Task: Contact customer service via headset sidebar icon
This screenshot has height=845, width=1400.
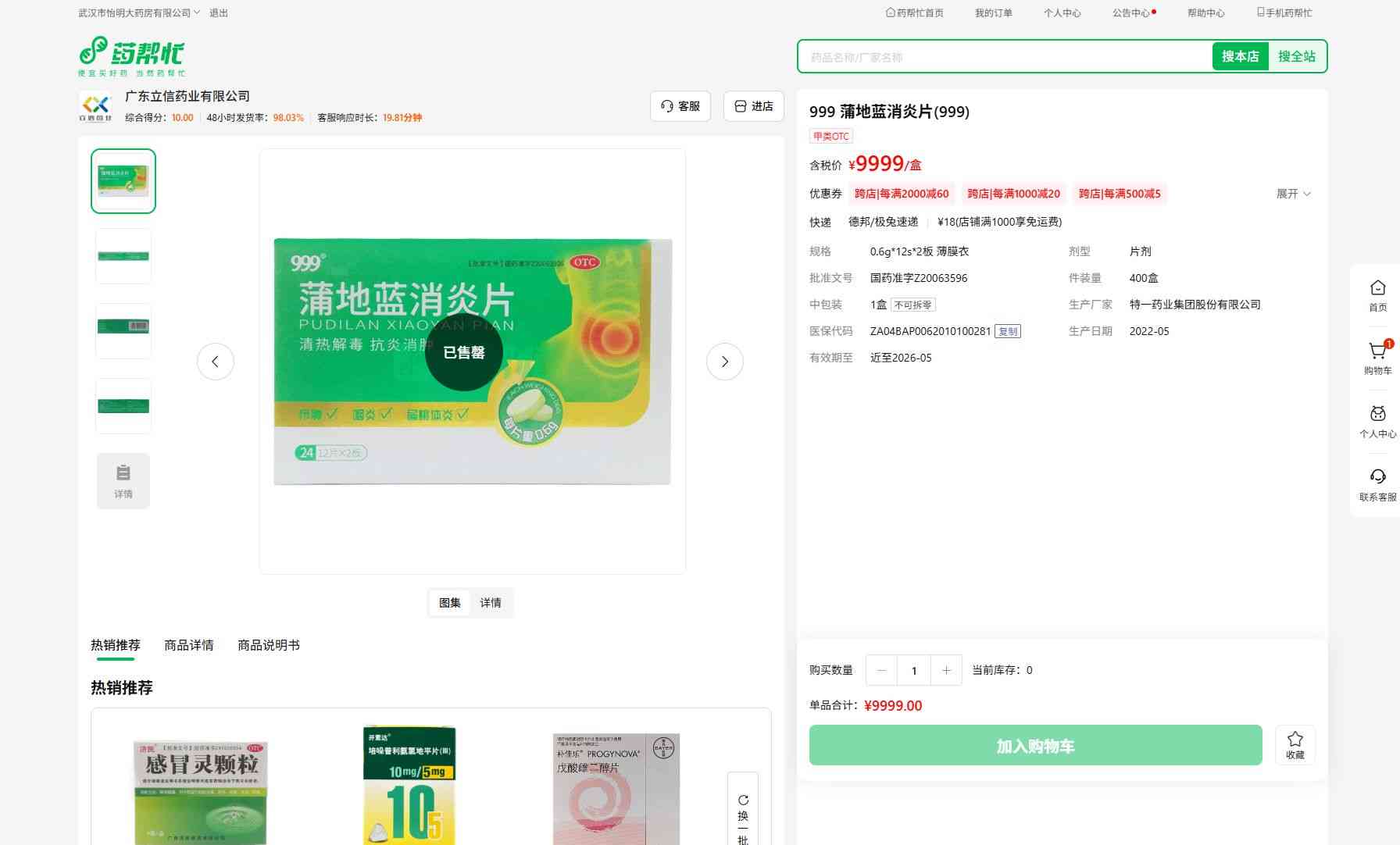Action: point(1377,484)
